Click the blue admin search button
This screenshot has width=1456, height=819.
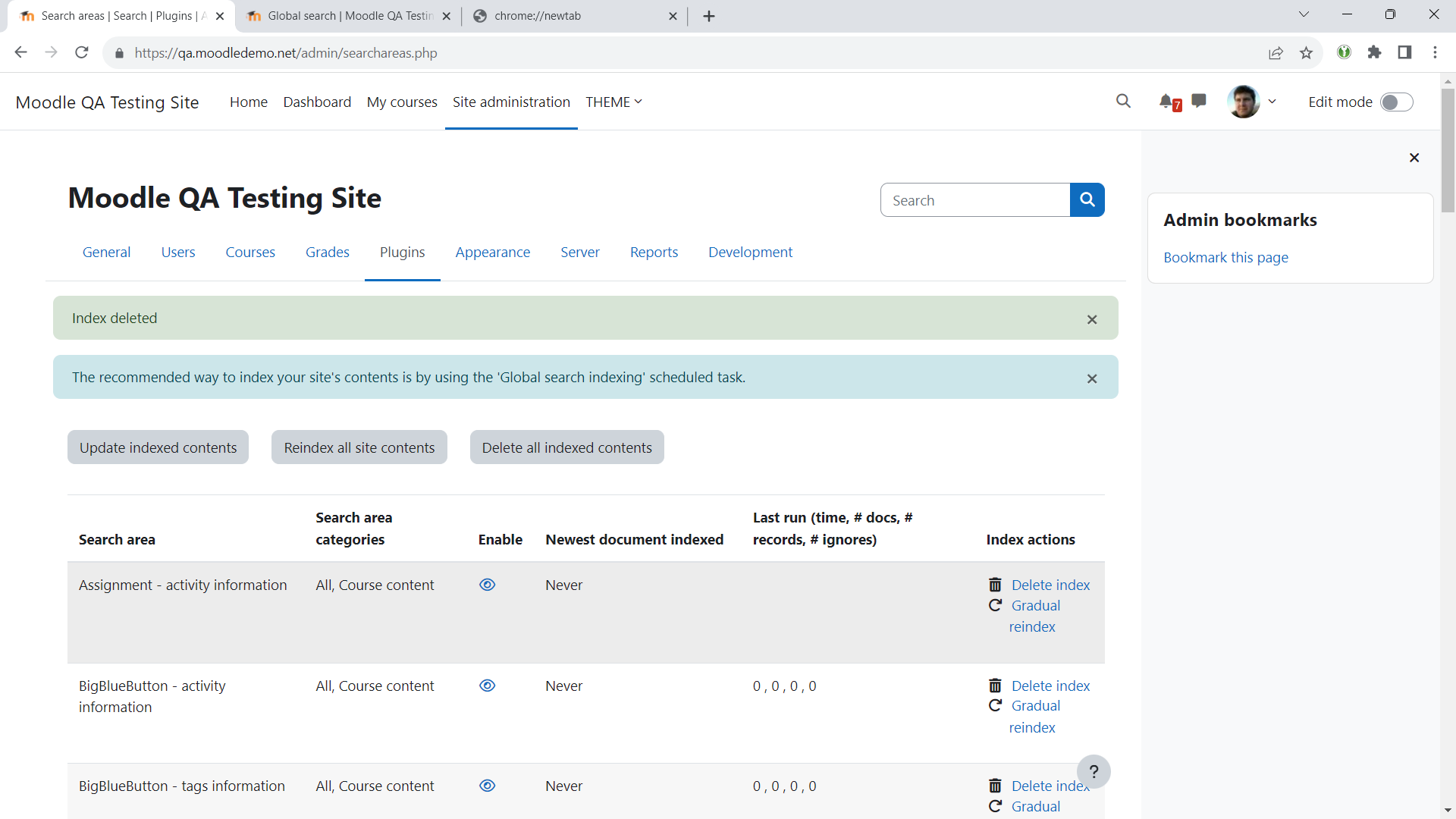[1087, 199]
